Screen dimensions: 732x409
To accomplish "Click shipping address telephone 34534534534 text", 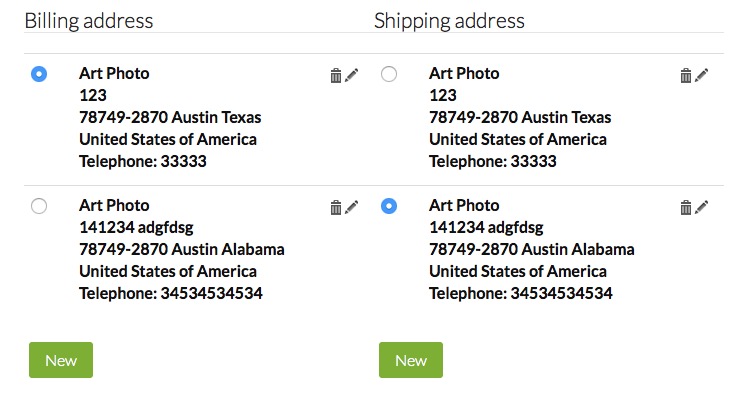I will pos(521,293).
